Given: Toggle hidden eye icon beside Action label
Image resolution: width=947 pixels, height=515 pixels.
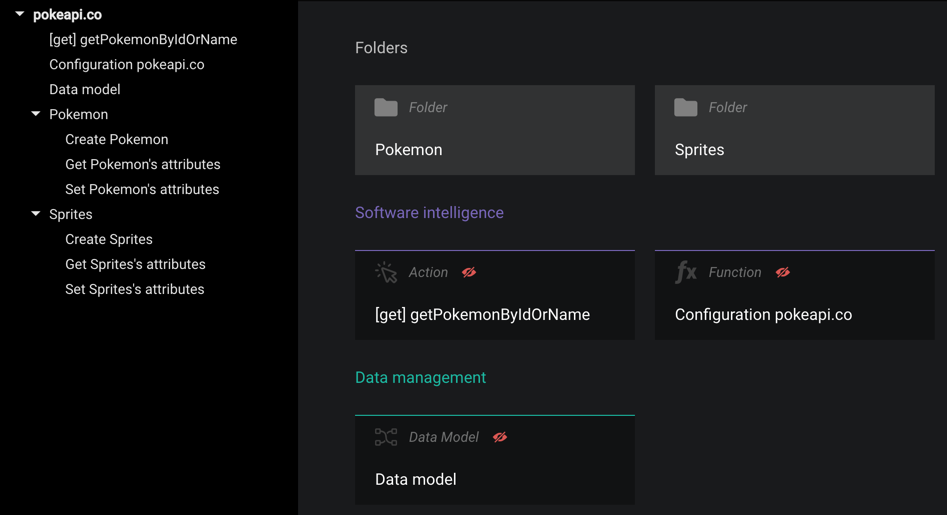Looking at the screenshot, I should [469, 272].
